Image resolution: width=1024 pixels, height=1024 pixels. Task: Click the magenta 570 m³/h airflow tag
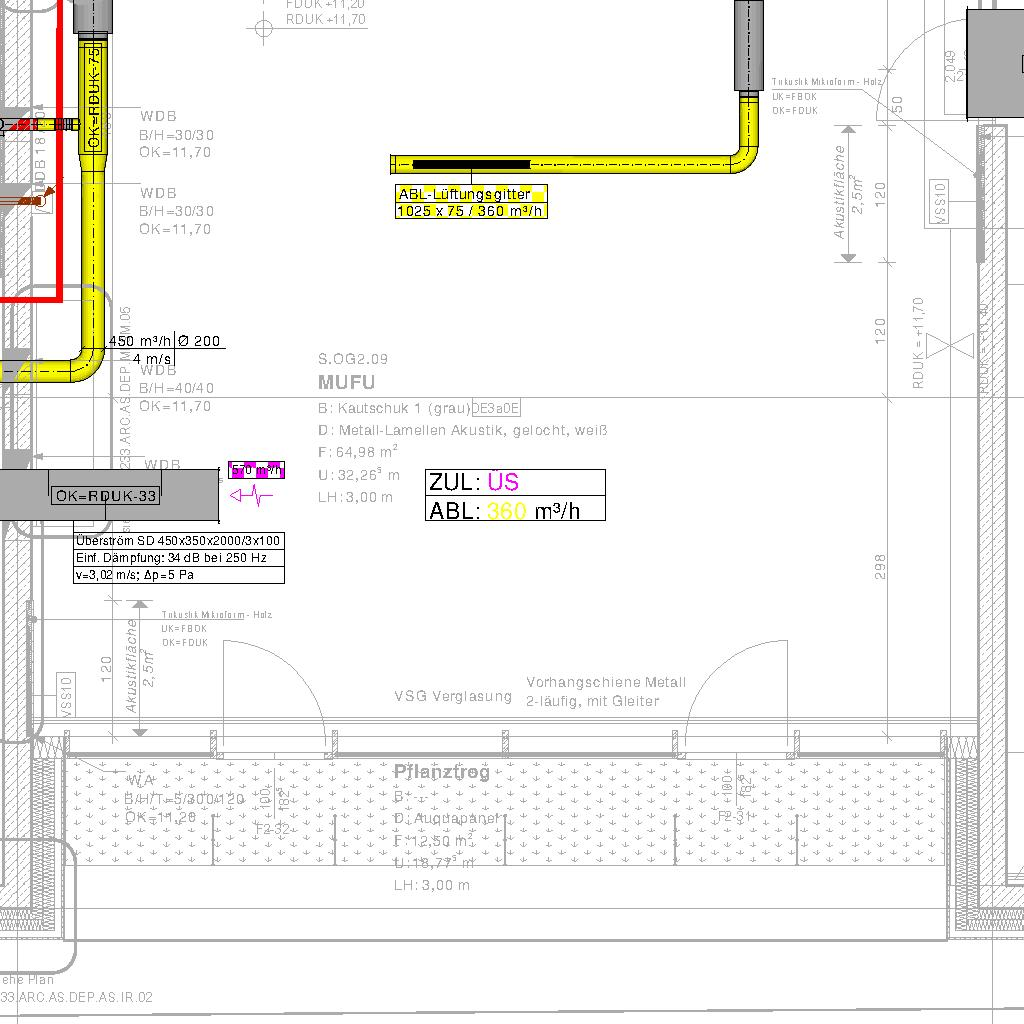pos(257,470)
